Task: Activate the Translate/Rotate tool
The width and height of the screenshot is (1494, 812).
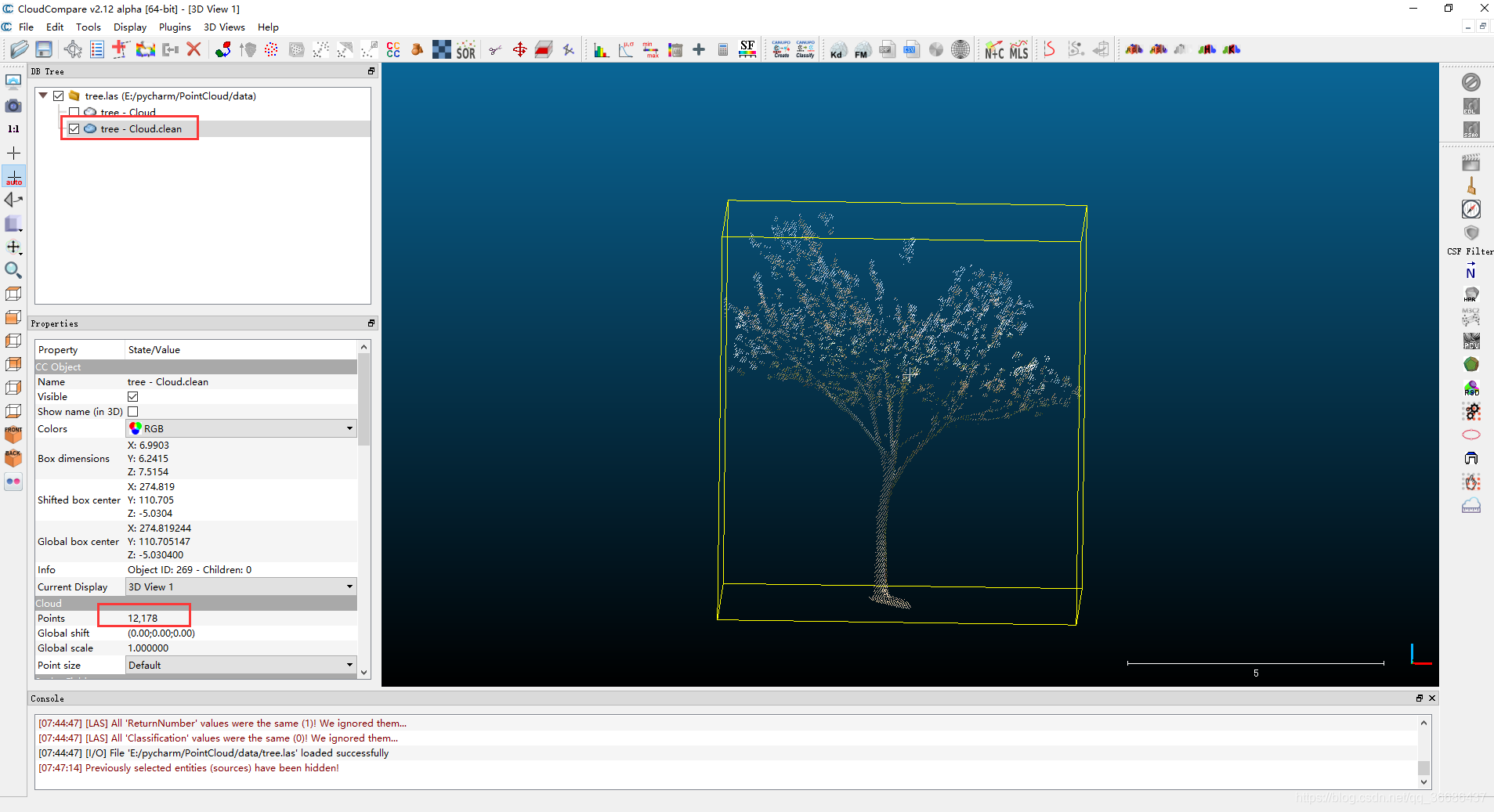Action: click(x=519, y=50)
